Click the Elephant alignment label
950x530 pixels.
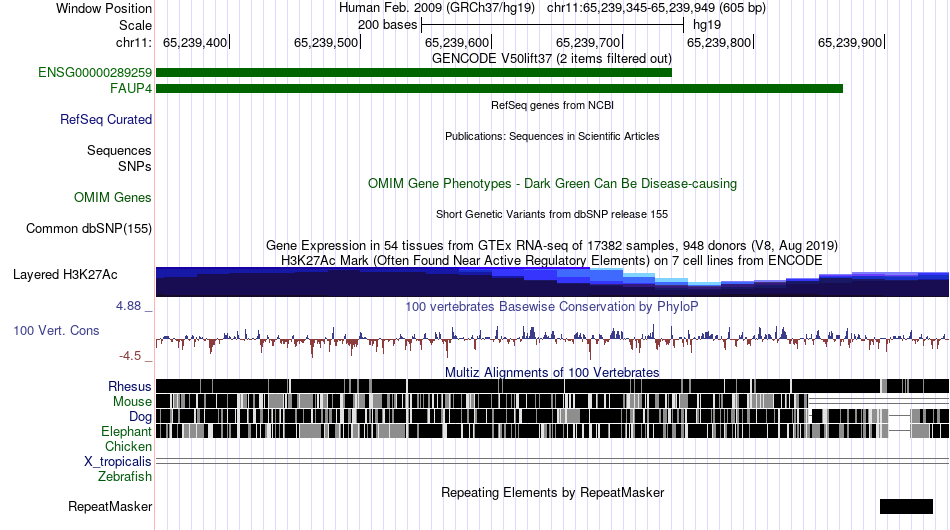[126, 431]
